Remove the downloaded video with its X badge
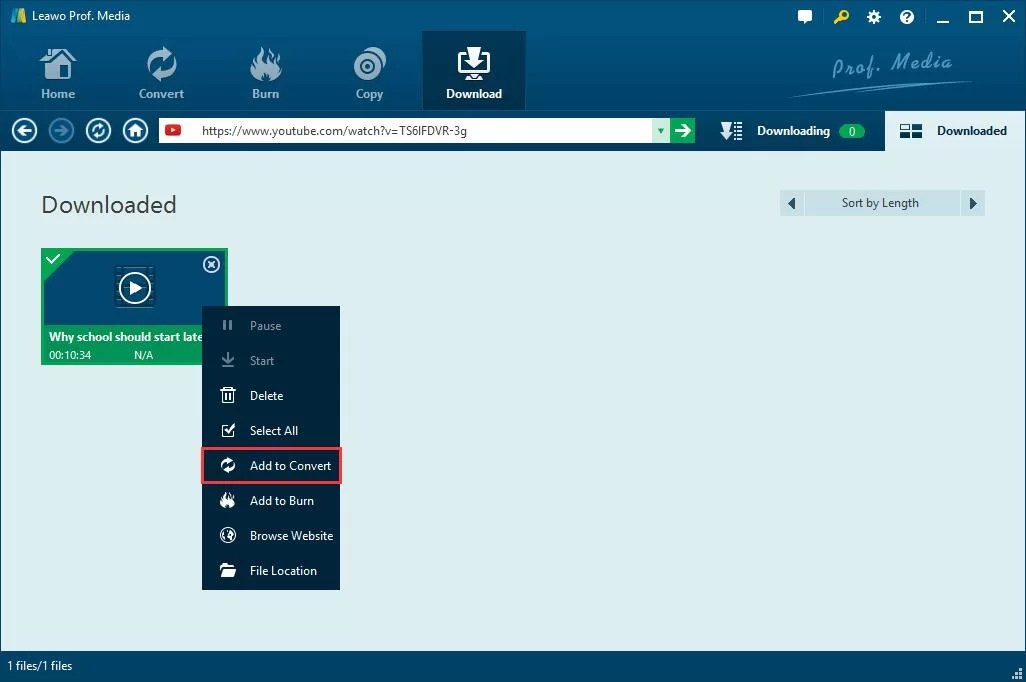Screen dimensions: 1026x682 click(x=211, y=264)
